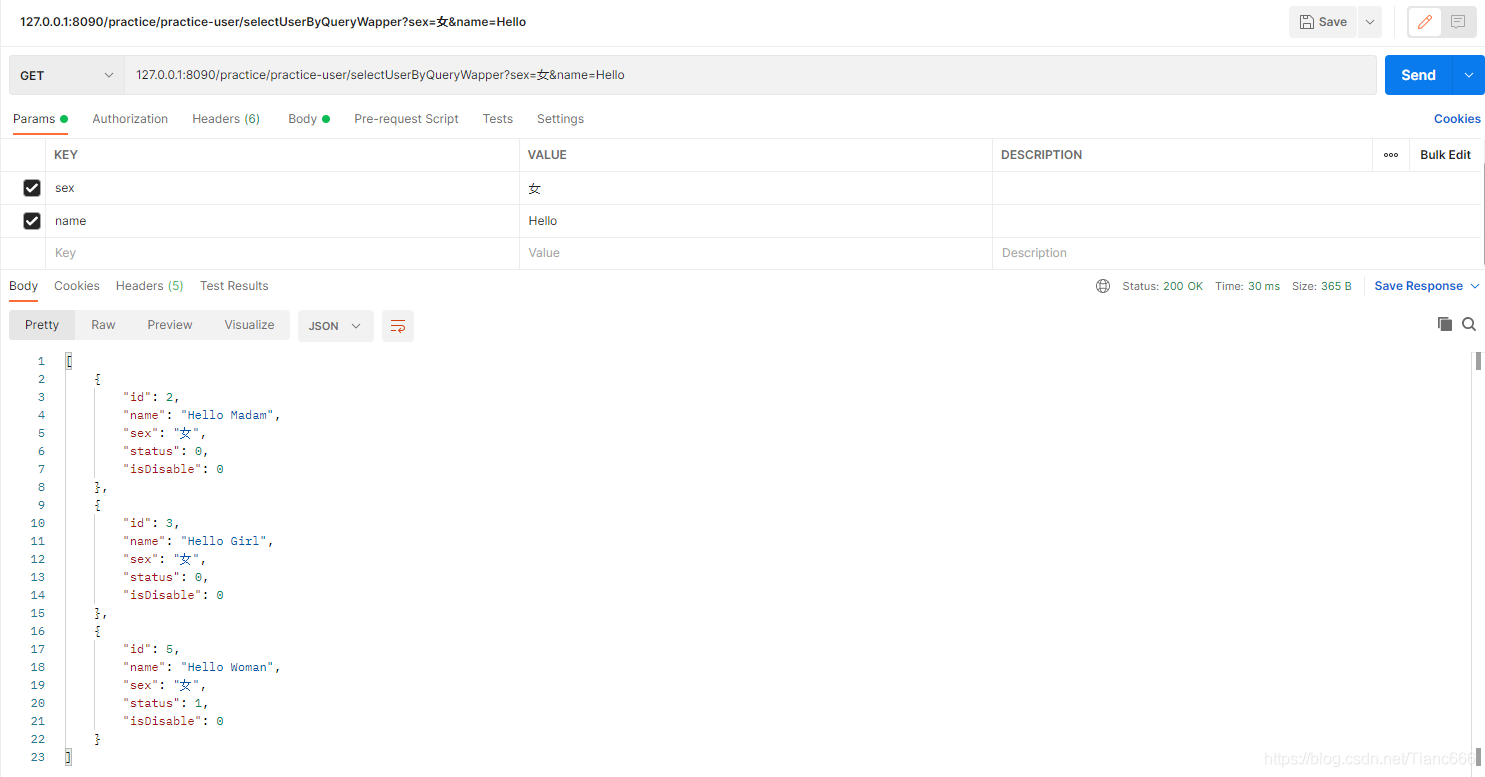Switch to the Params tab
The image size is (1485, 777).
pyautogui.click(x=40, y=119)
